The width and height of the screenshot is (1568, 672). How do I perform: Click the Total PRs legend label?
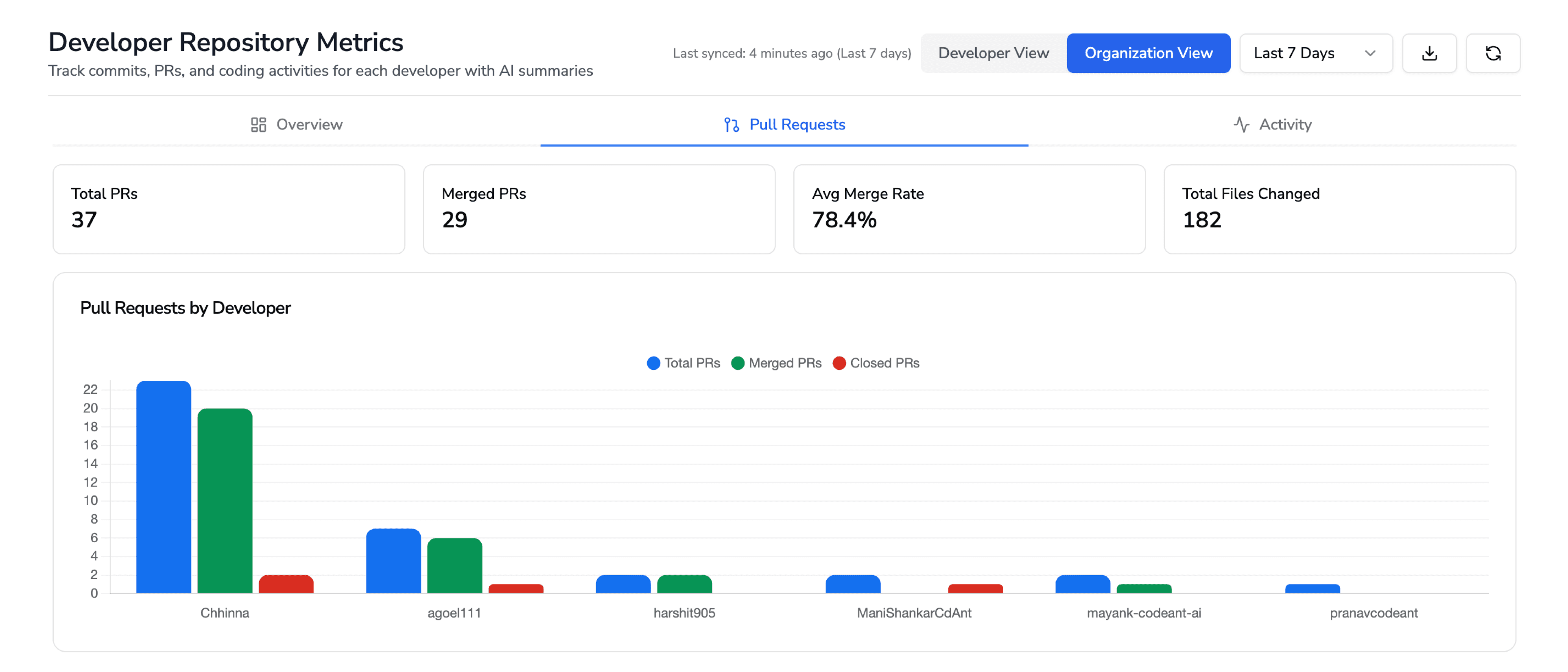click(692, 363)
